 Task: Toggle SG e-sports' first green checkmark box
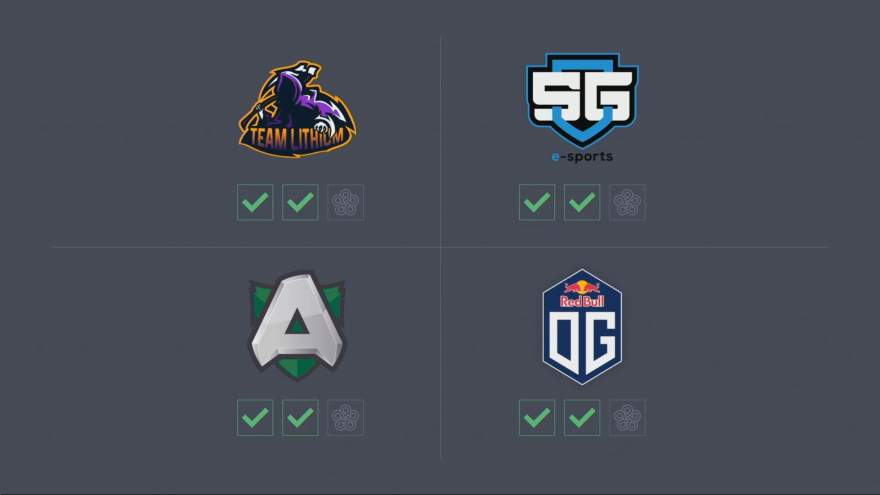click(x=537, y=202)
